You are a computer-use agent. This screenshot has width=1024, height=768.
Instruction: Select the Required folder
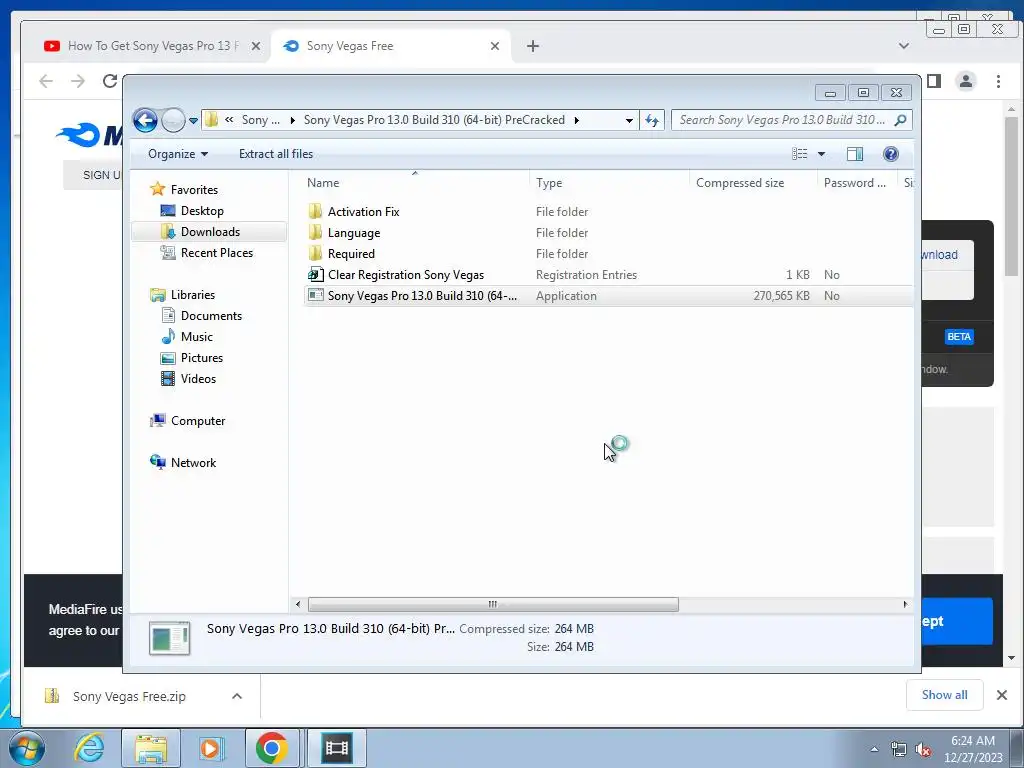(351, 253)
